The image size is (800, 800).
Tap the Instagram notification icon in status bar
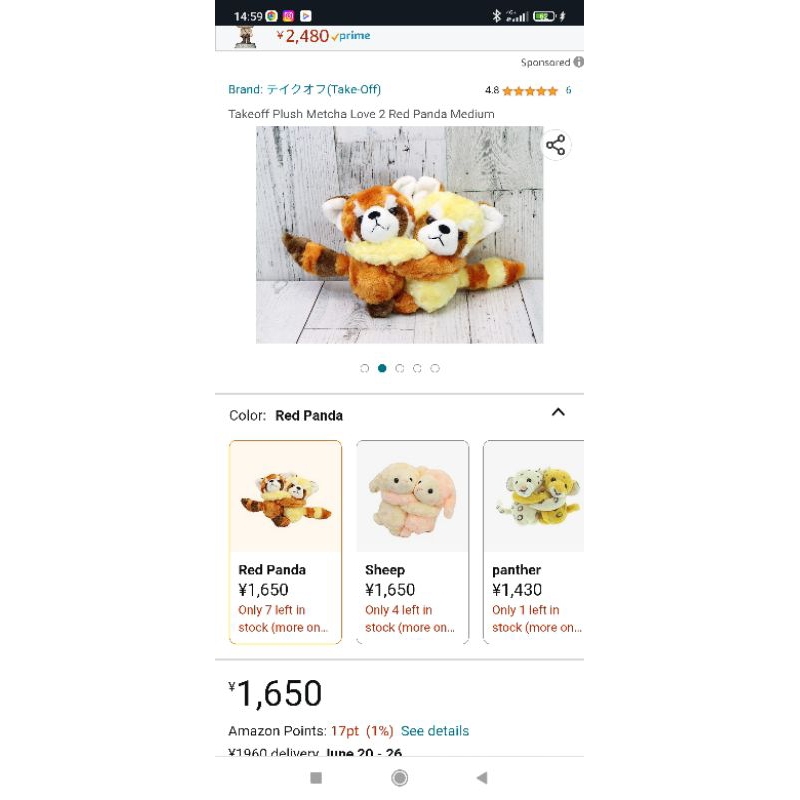click(x=288, y=16)
